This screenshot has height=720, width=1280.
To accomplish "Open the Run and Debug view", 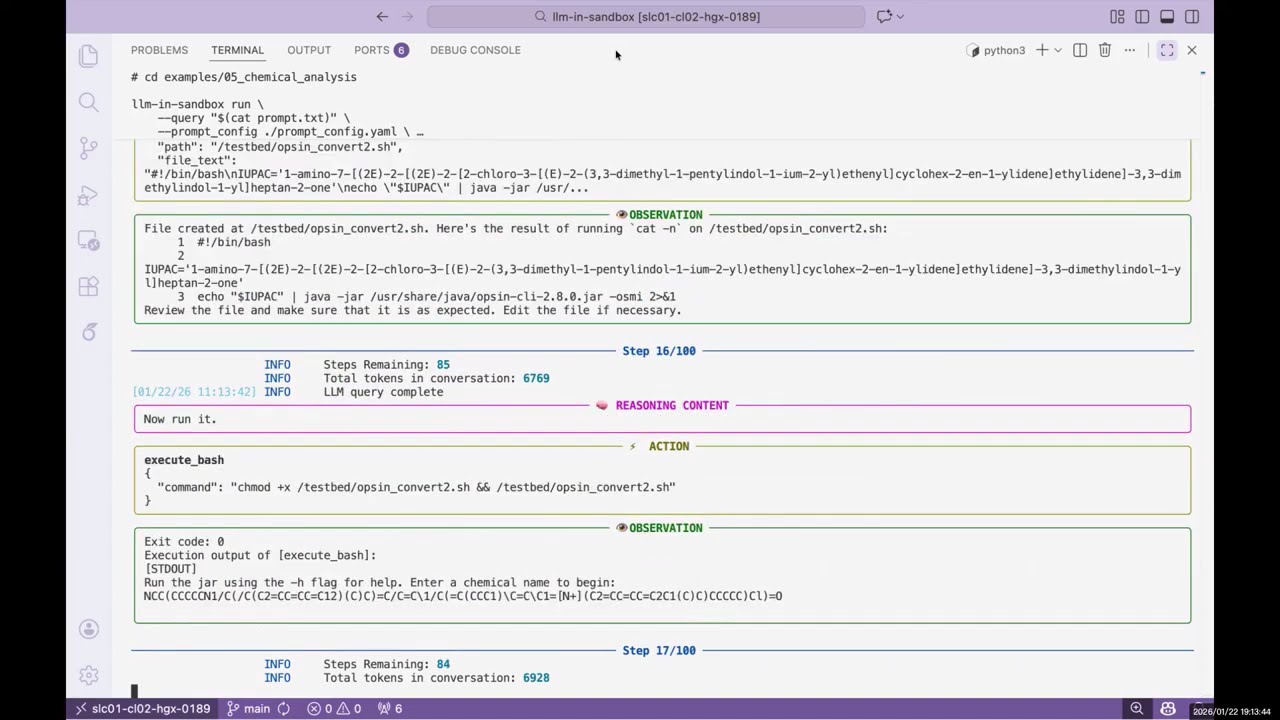I will click(88, 195).
